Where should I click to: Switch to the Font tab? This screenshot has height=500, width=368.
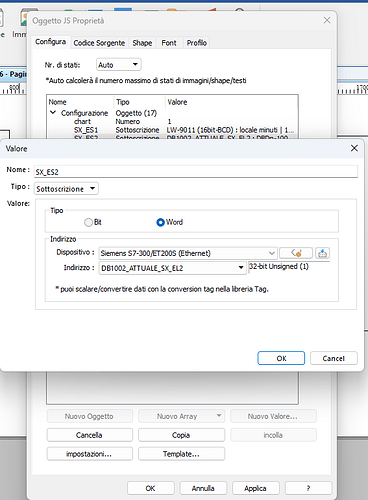169,43
